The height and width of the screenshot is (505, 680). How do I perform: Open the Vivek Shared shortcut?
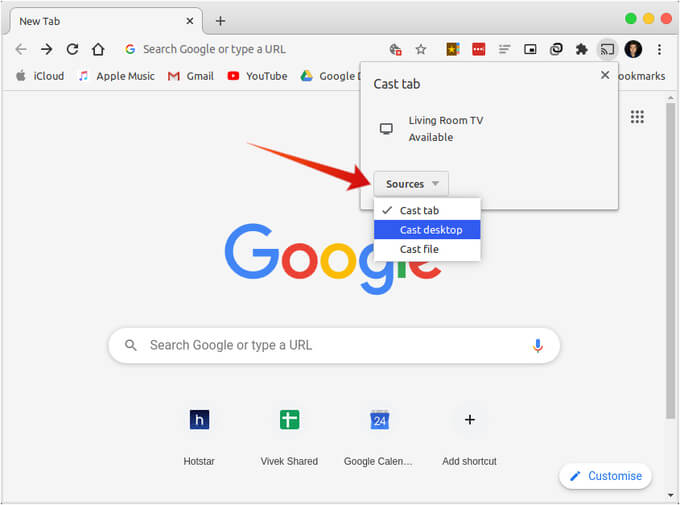pos(289,435)
